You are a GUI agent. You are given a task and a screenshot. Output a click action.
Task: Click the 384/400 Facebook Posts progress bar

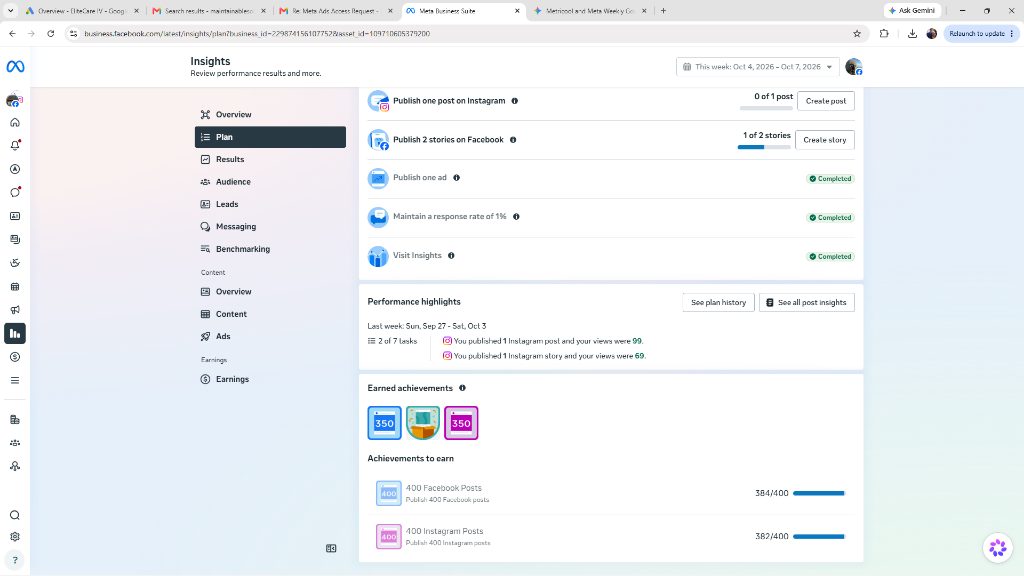819,493
